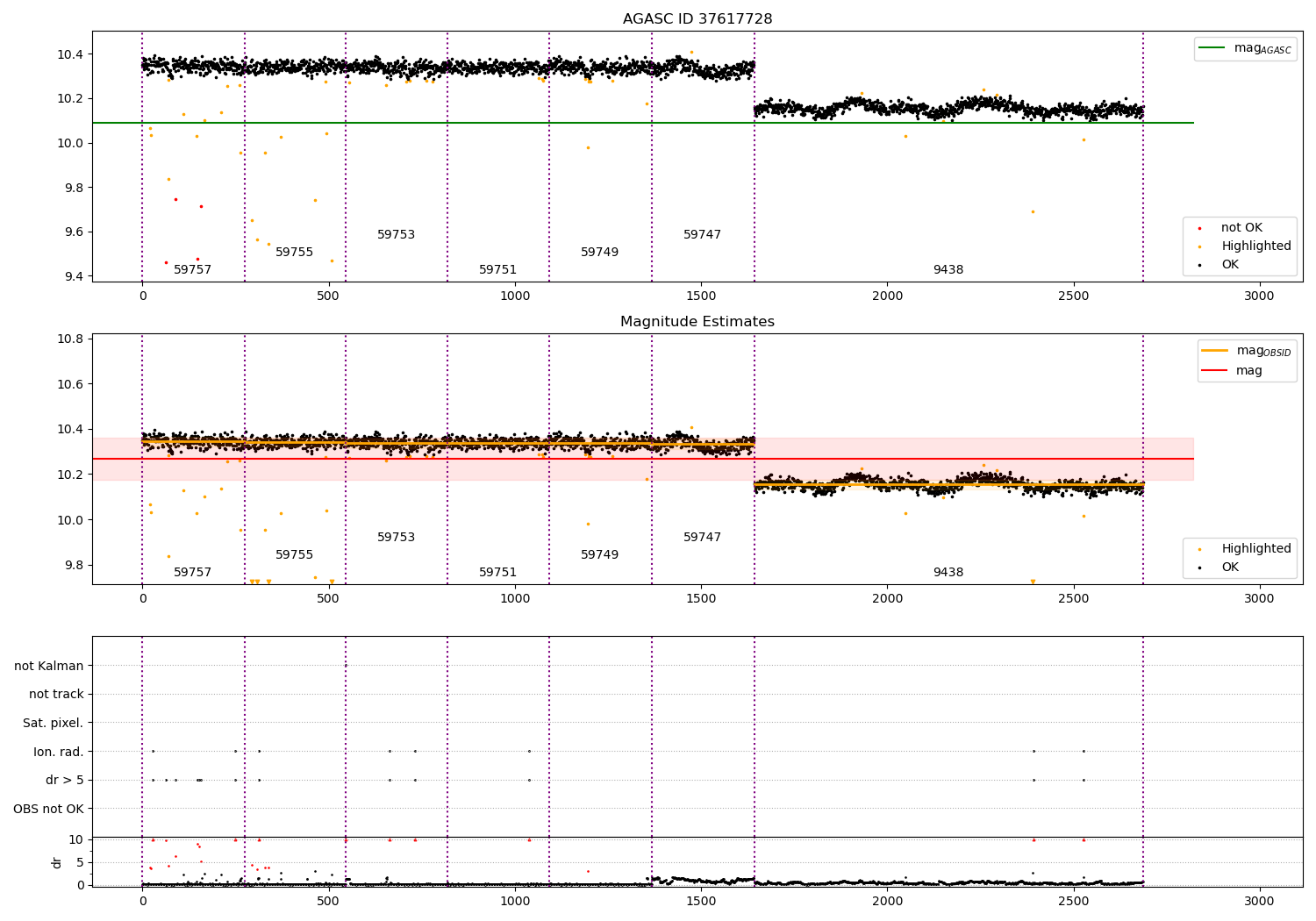Click obsid label 59755 in AGASC ID plot
Screen dimensions: 1316x921
pos(294,253)
